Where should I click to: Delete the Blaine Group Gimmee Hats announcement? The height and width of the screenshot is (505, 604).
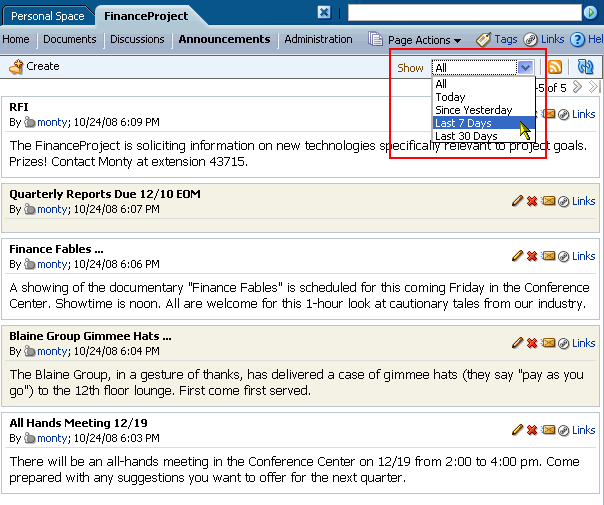pos(532,343)
